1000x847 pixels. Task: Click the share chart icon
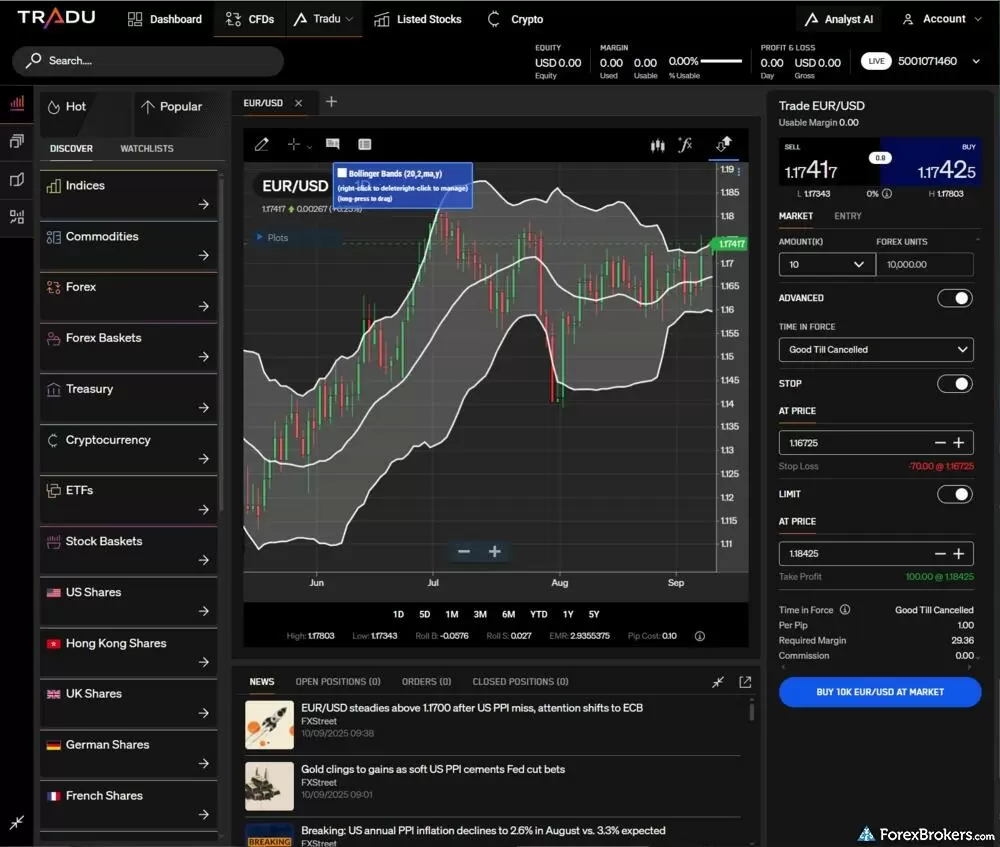pyautogui.click(x=724, y=144)
